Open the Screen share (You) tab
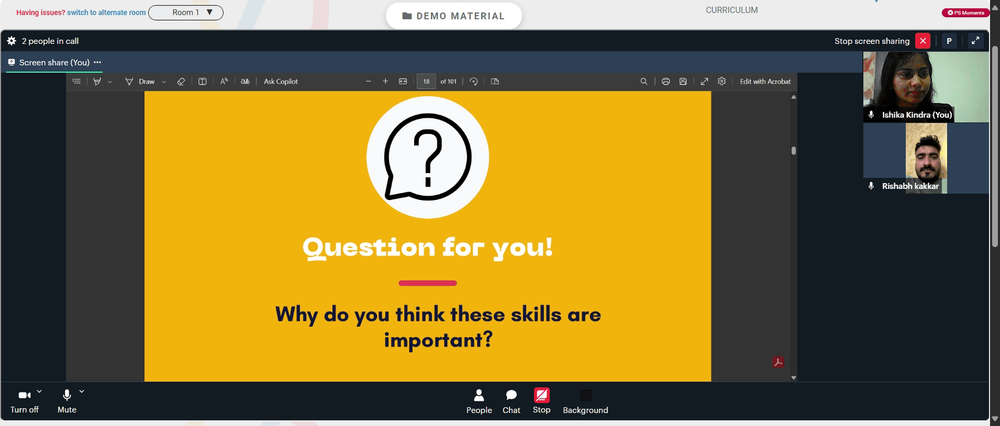Screen dimensions: 1000x426 click(x=54, y=62)
